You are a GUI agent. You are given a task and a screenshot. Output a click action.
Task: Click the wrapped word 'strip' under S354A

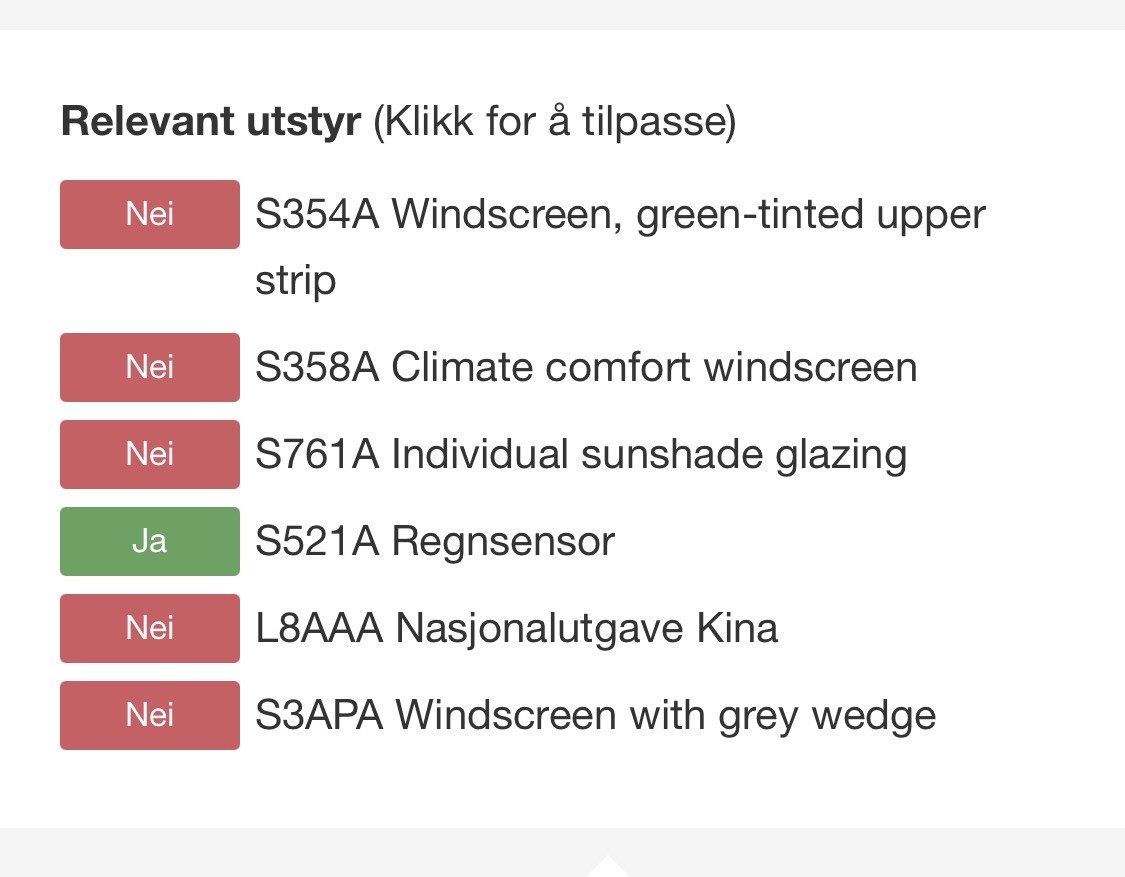pos(295,281)
